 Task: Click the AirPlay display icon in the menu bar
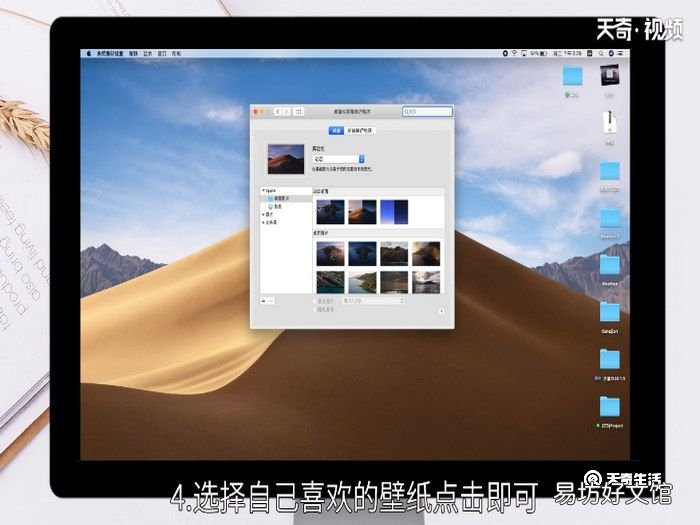tap(524, 53)
